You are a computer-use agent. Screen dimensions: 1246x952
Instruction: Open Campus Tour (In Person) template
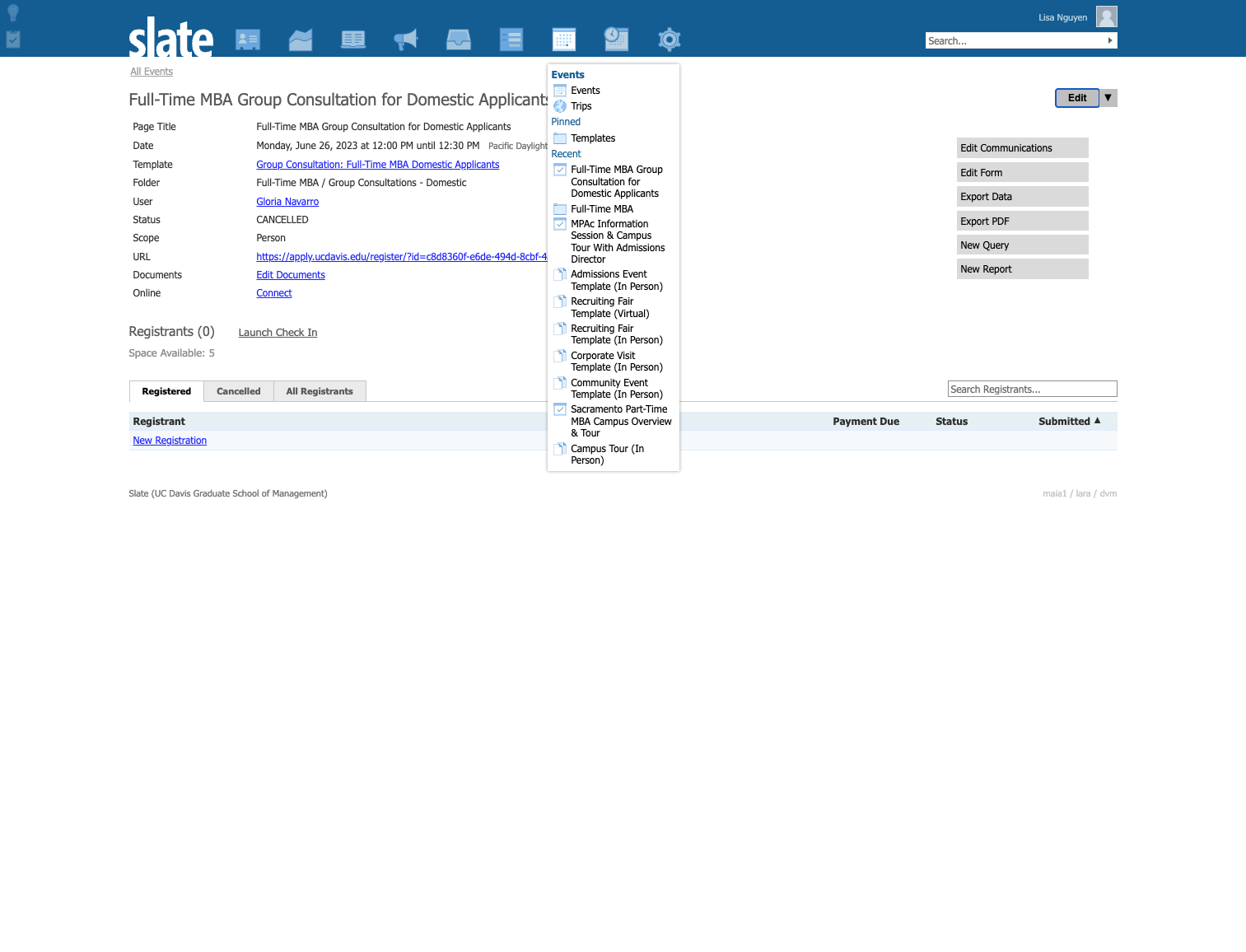(x=607, y=455)
